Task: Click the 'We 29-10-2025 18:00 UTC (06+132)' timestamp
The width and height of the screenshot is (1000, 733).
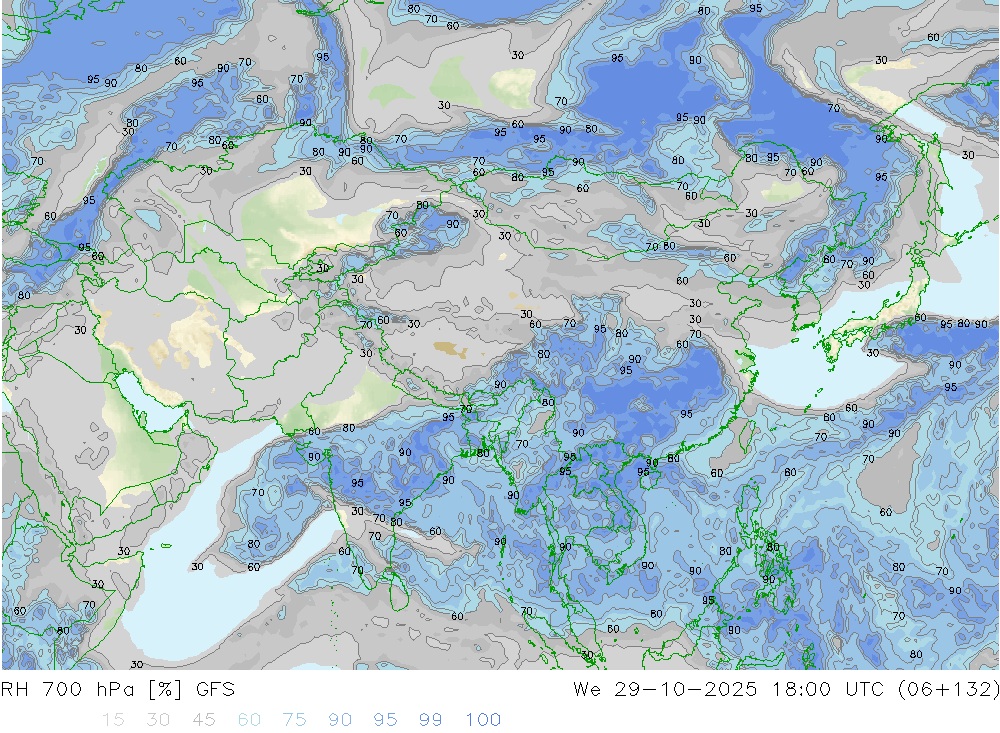Action: 786,690
